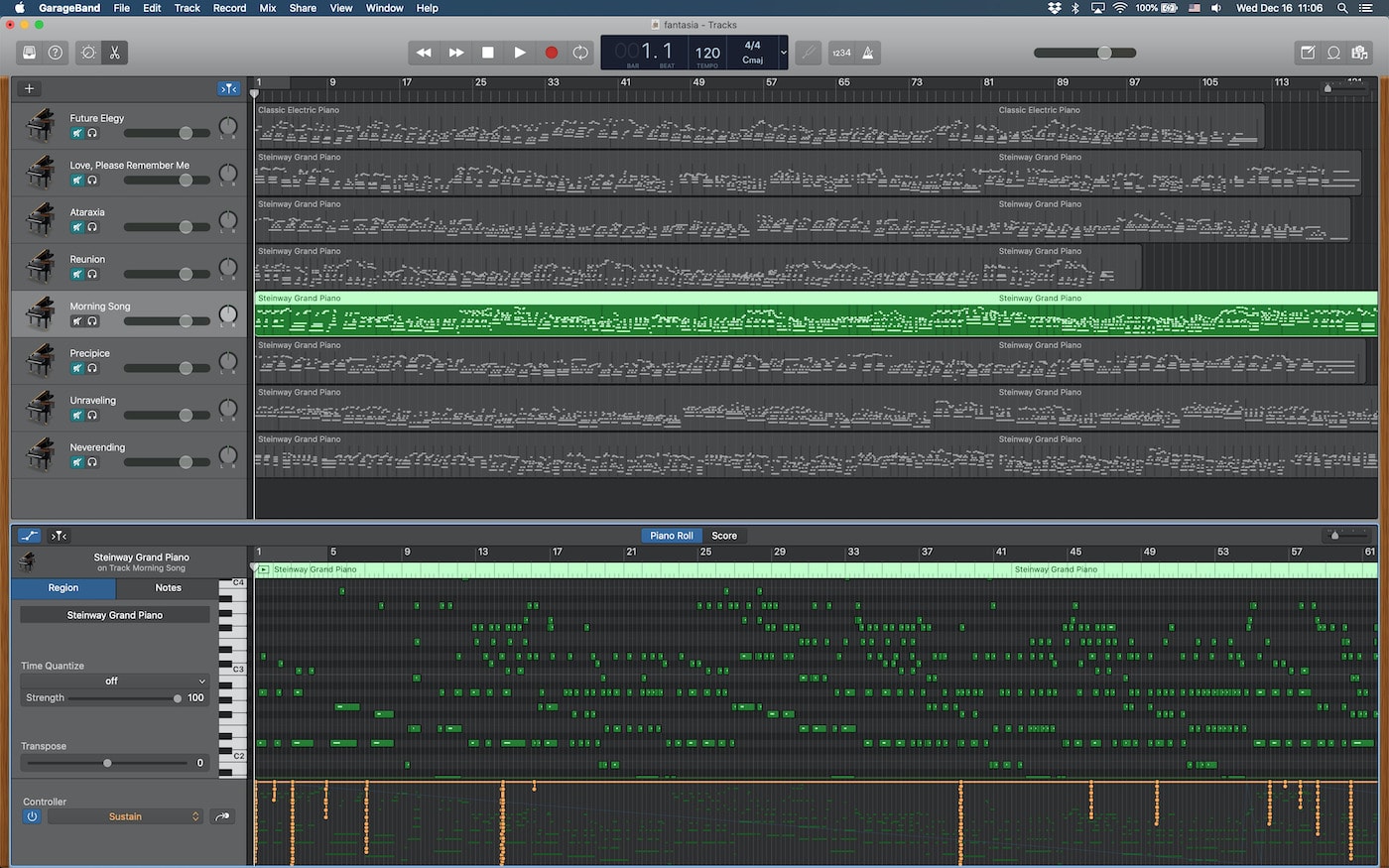This screenshot has width=1389, height=868.
Task: Open the Loop Browser icon
Action: [x=1334, y=53]
